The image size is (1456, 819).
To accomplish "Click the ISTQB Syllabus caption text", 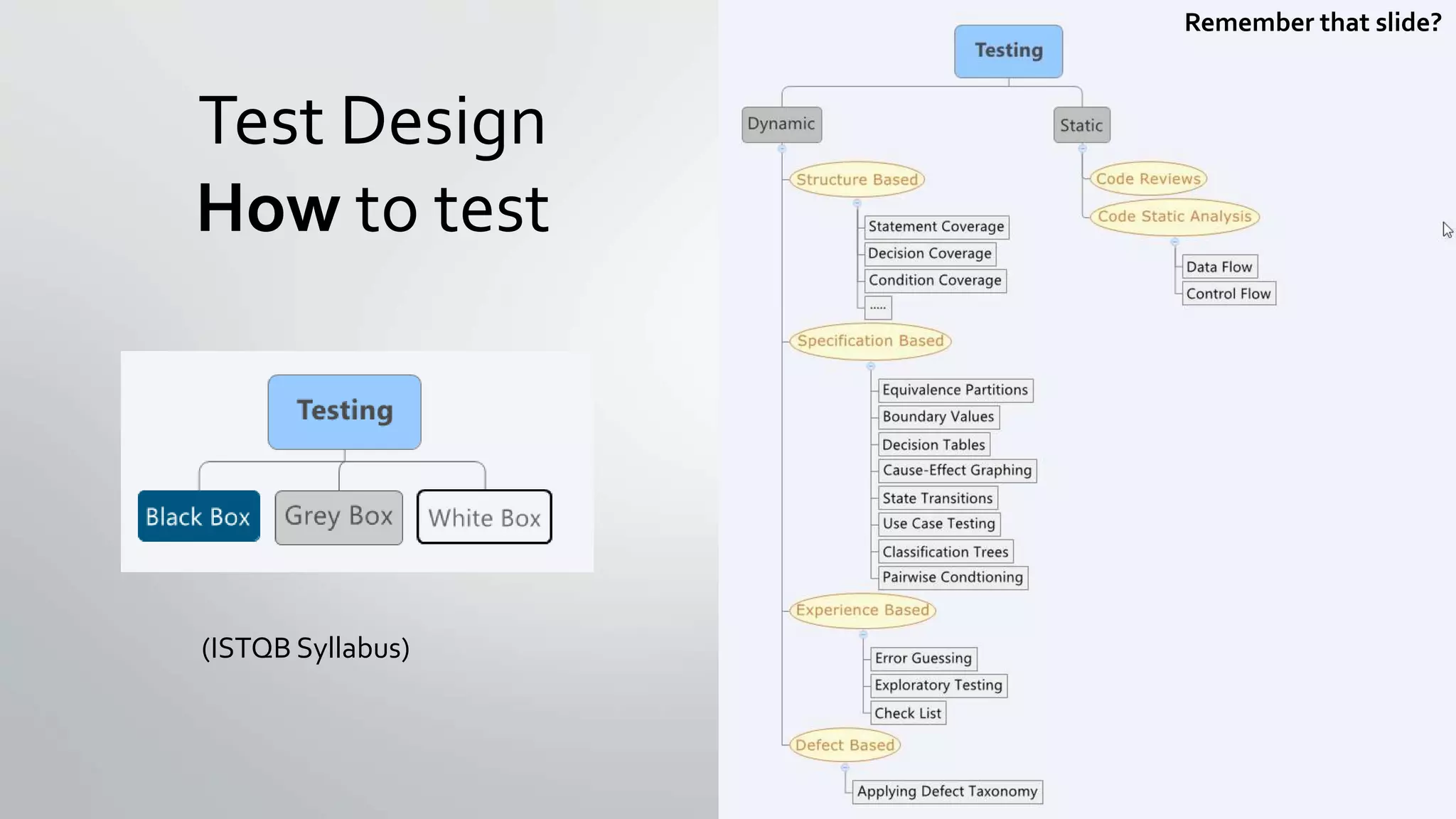I will pyautogui.click(x=306, y=648).
